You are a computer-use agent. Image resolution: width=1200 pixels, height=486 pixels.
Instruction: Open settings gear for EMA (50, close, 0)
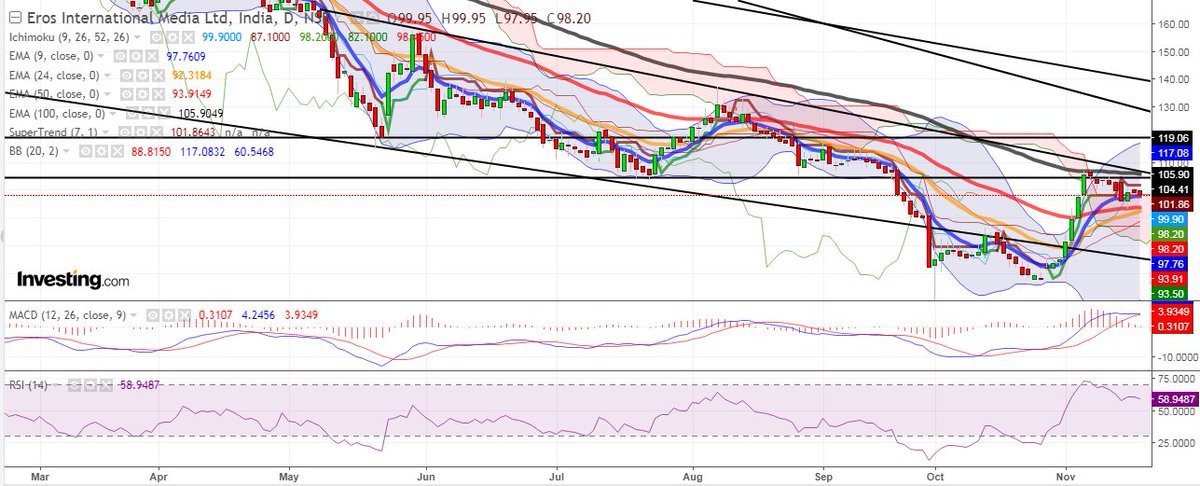click(x=142, y=94)
